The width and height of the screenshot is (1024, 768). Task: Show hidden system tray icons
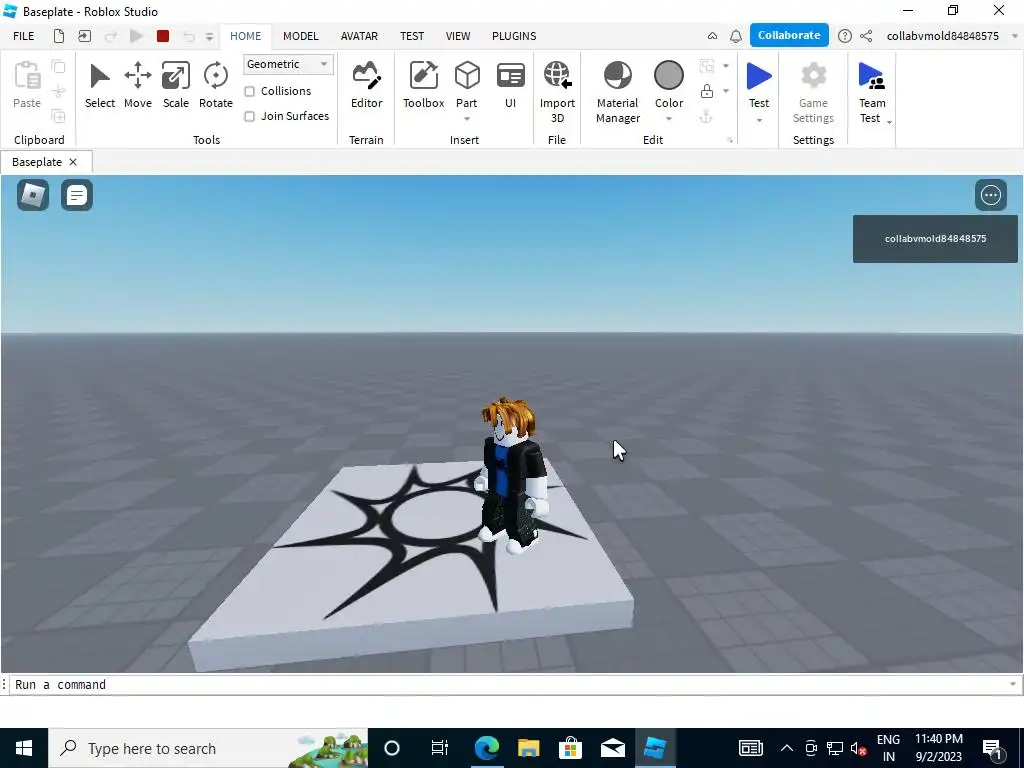(x=786, y=748)
